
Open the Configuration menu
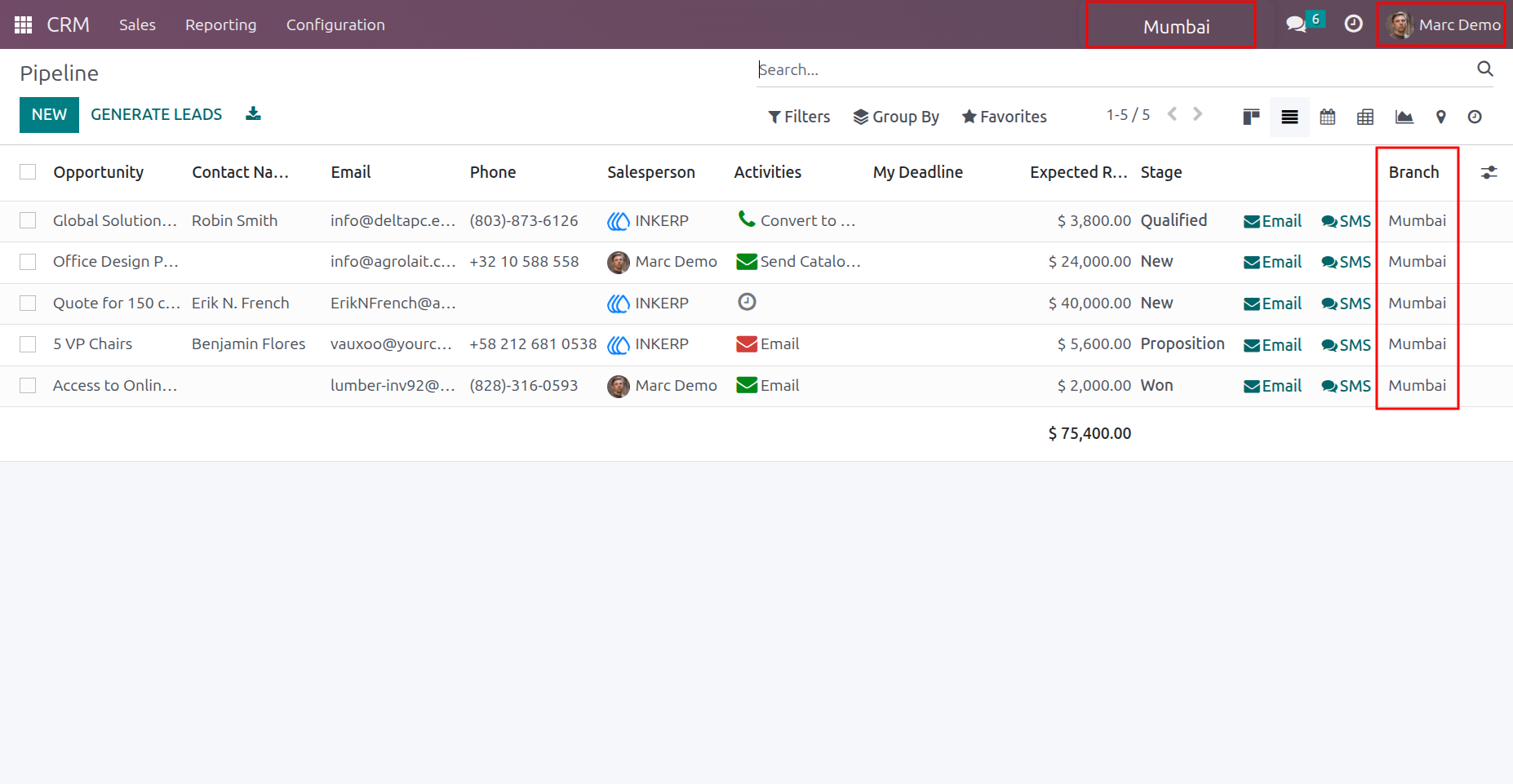click(x=335, y=24)
